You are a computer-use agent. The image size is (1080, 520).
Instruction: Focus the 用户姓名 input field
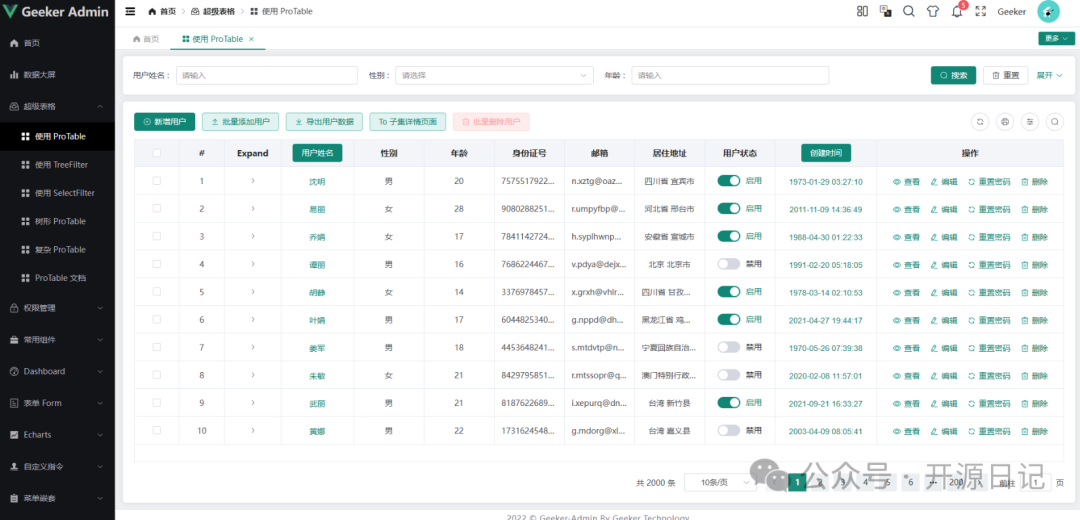(267, 75)
